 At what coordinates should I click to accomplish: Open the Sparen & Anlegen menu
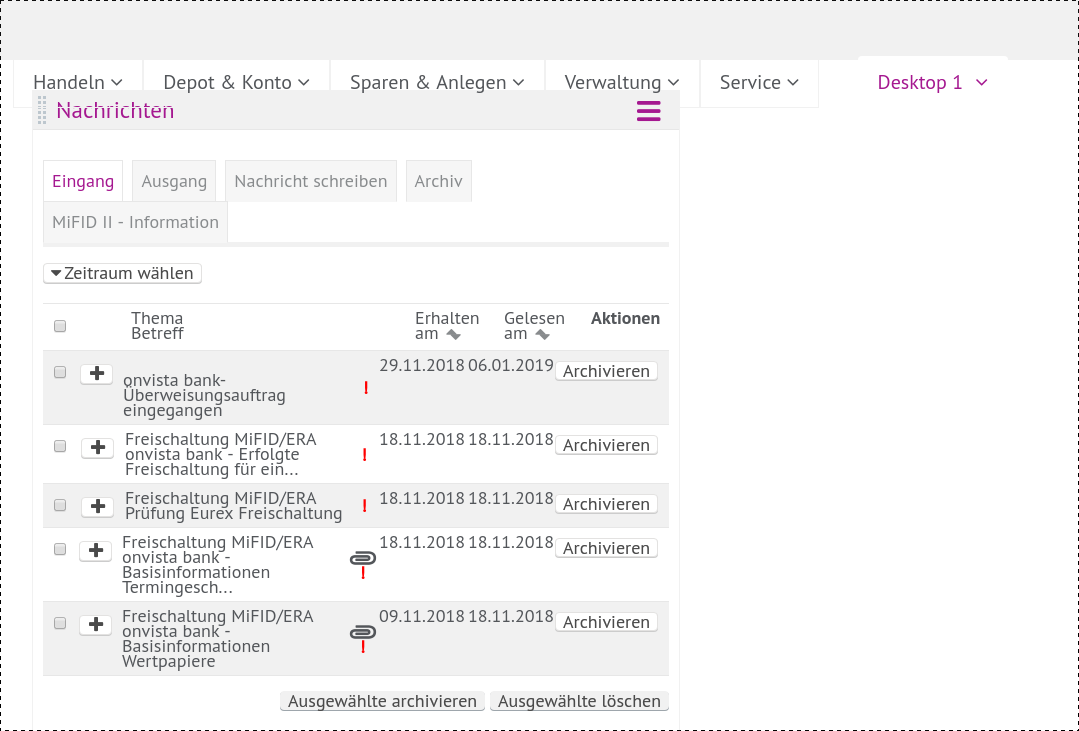[x=437, y=83]
